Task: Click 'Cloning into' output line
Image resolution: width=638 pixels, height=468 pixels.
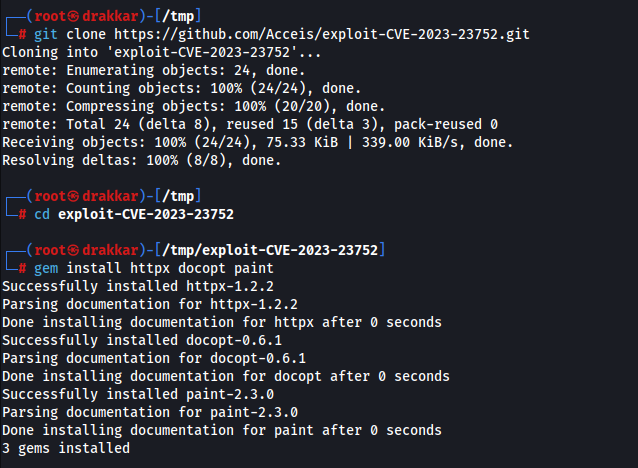Action: pyautogui.click(x=162, y=52)
